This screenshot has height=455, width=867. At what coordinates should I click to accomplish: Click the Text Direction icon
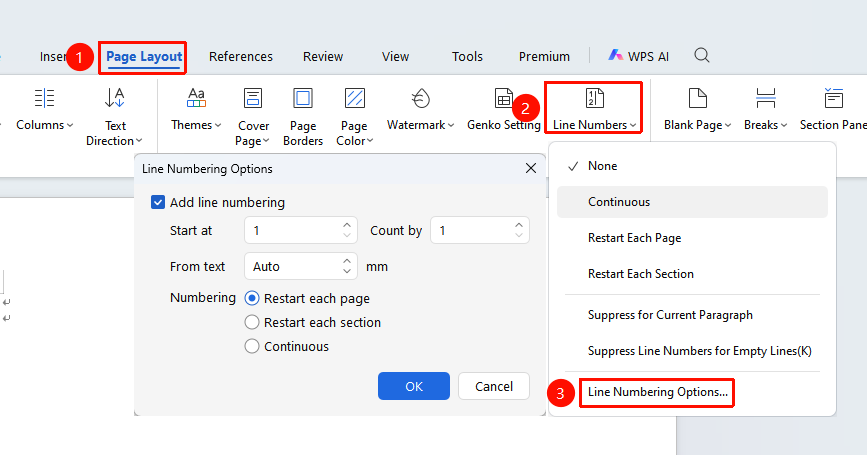pyautogui.click(x=115, y=98)
